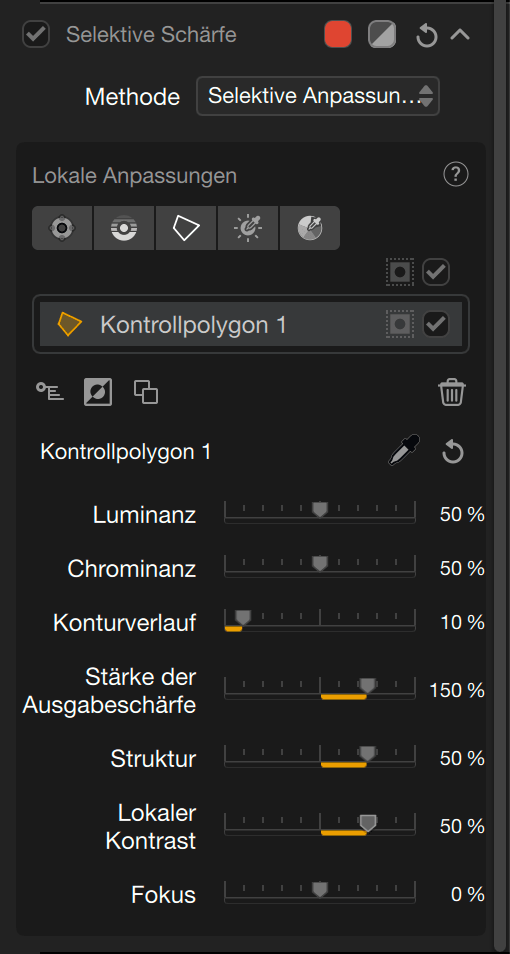Viewport: 510px width, 954px height.
Task: Show mask for Kontrollpolygon 1 list item
Action: pos(400,324)
